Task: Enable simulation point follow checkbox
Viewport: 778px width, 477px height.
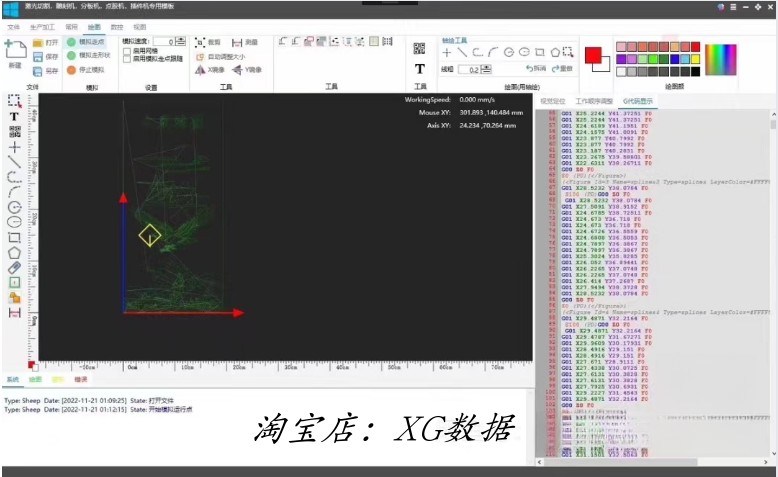Action: tap(127, 59)
